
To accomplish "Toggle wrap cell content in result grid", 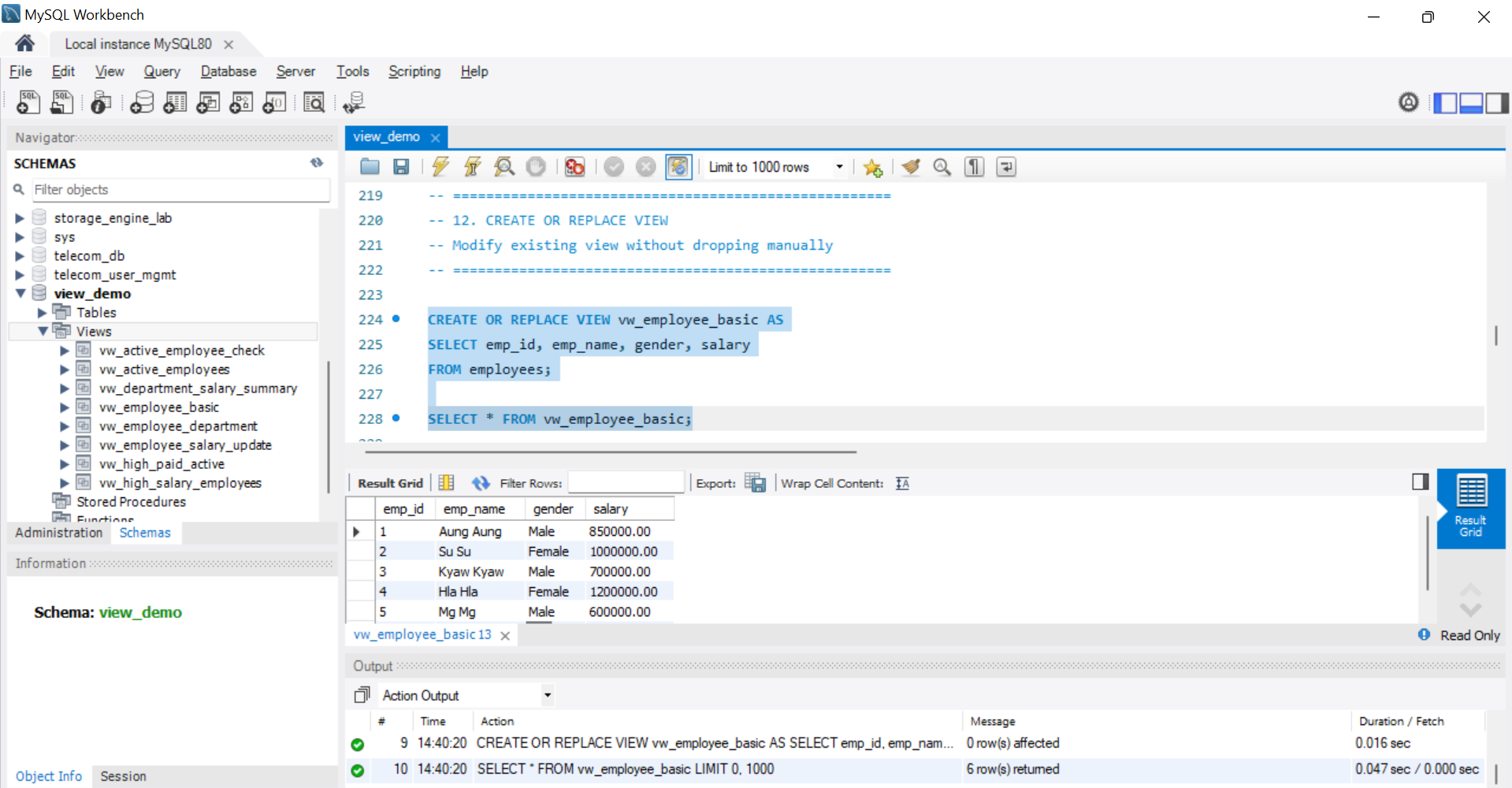I will (x=902, y=483).
